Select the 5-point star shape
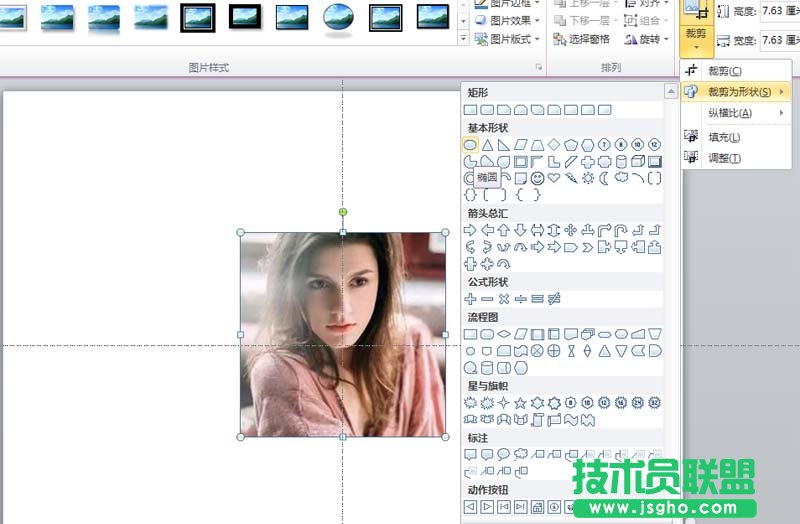 (x=520, y=403)
